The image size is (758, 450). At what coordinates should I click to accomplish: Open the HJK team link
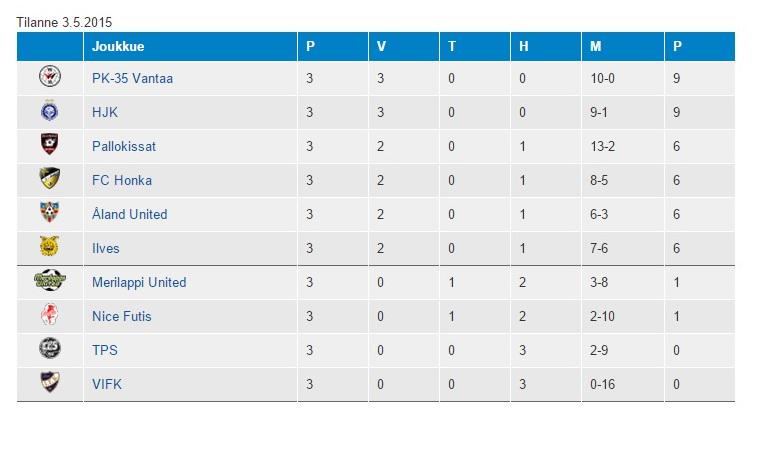click(x=105, y=112)
